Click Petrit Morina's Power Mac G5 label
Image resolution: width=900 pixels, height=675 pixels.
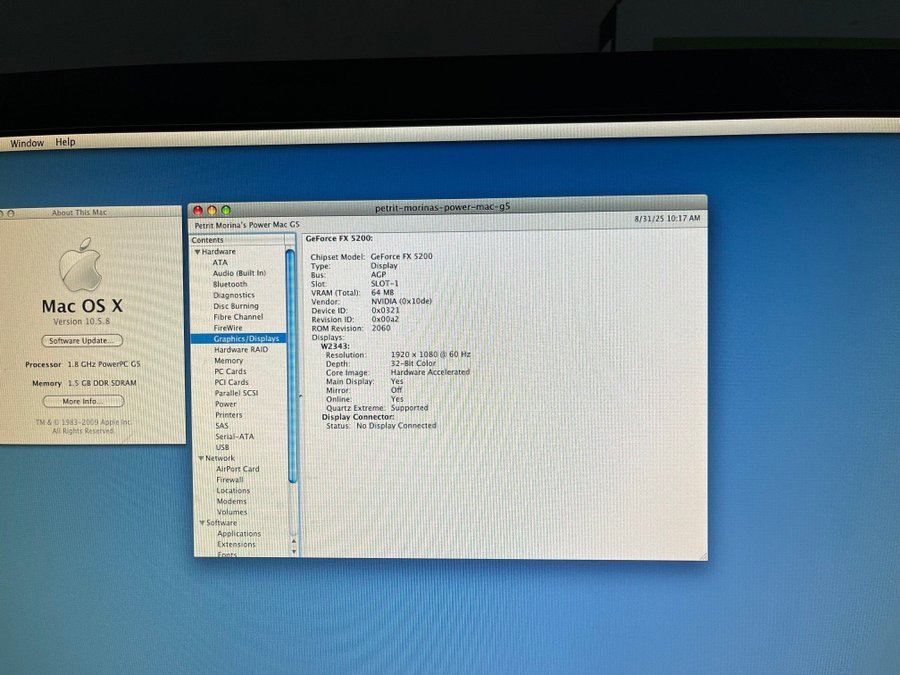click(247, 225)
